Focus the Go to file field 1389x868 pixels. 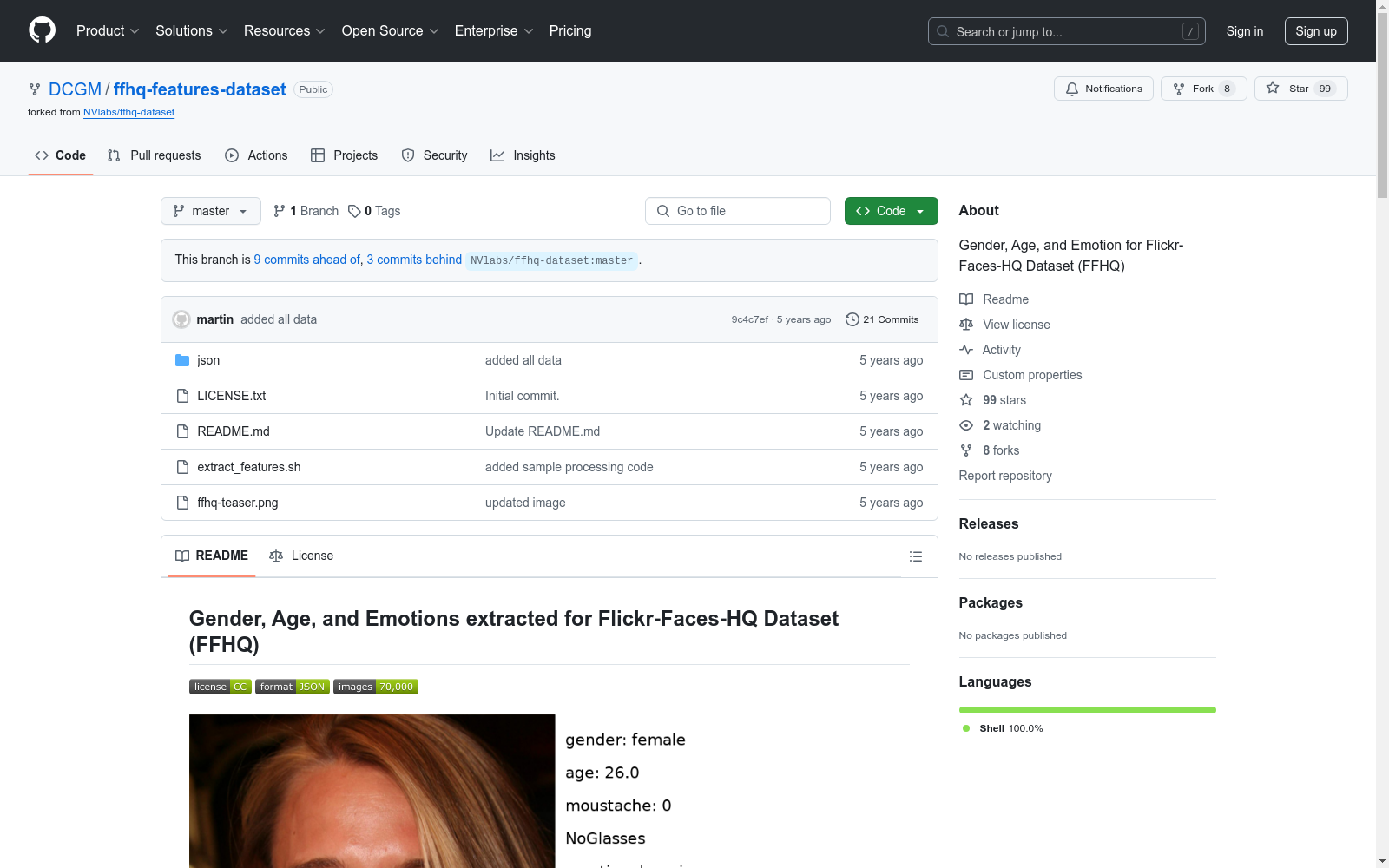click(738, 211)
